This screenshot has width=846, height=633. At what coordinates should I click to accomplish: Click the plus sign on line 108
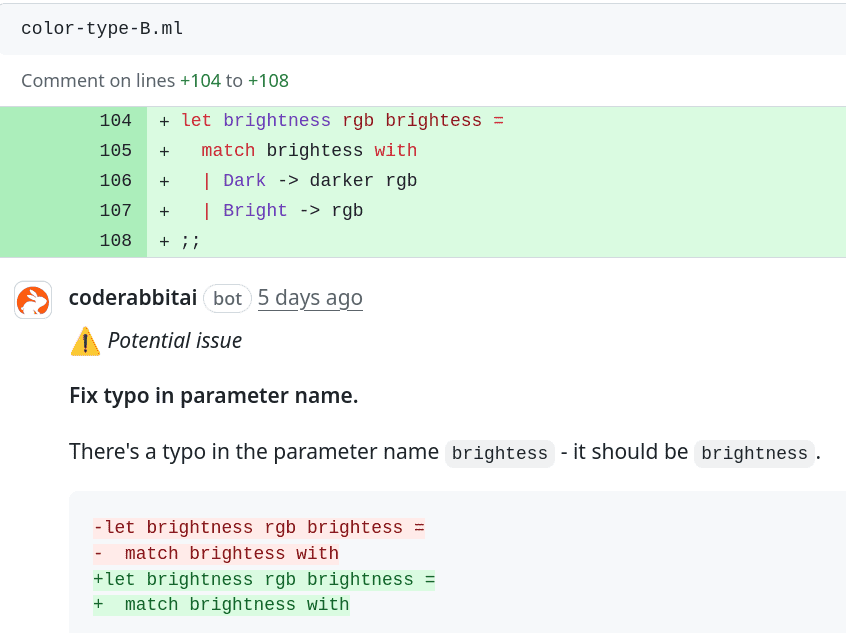[x=163, y=240]
